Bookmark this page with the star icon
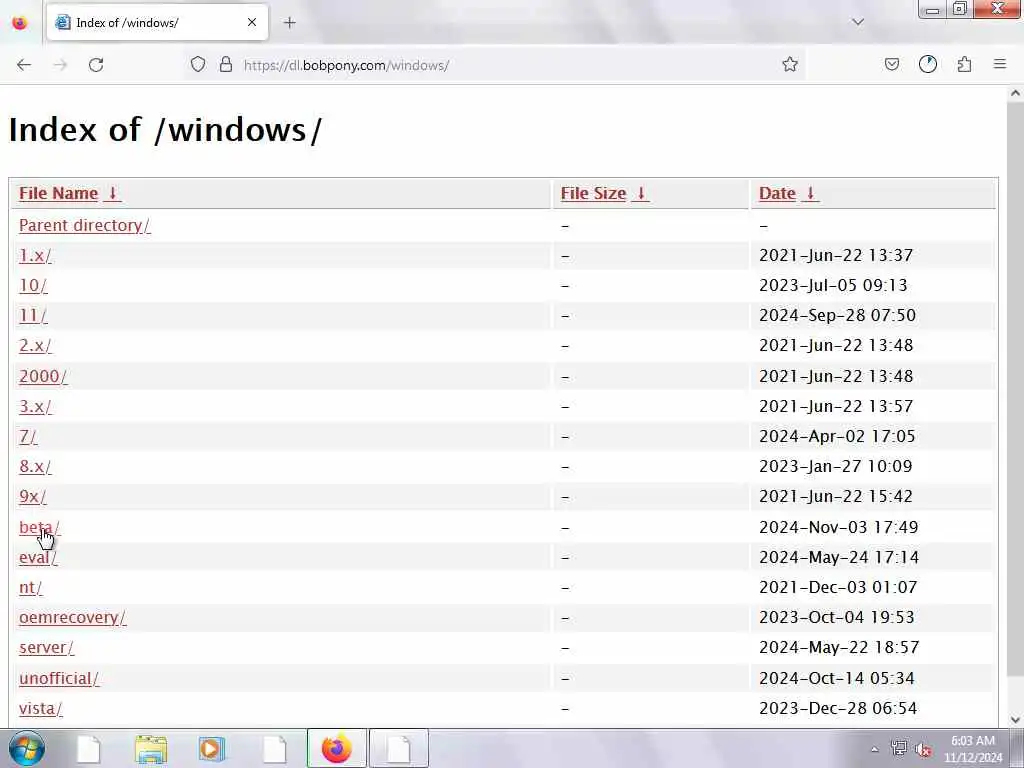The image size is (1024, 768). tap(790, 65)
